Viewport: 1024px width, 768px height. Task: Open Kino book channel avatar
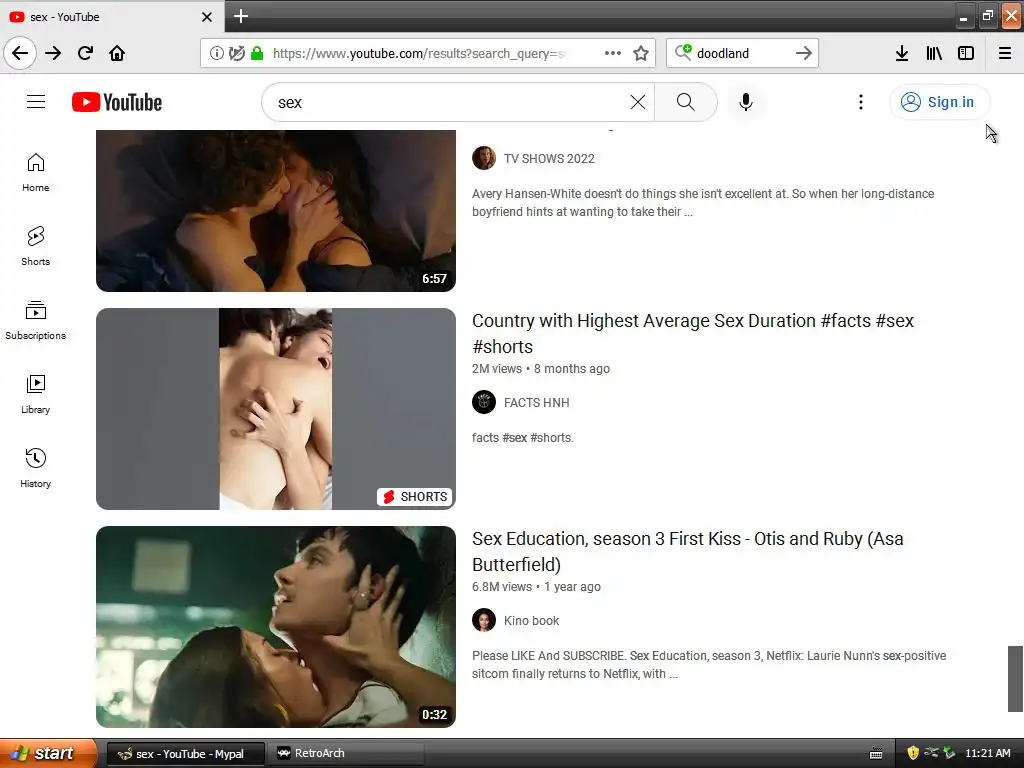[x=484, y=620]
